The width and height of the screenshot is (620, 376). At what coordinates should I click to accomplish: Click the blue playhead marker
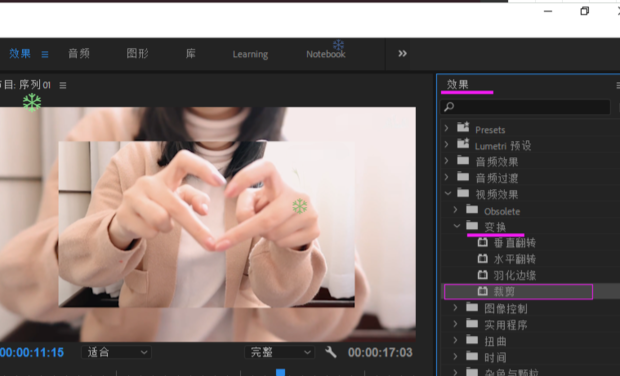[280, 372]
